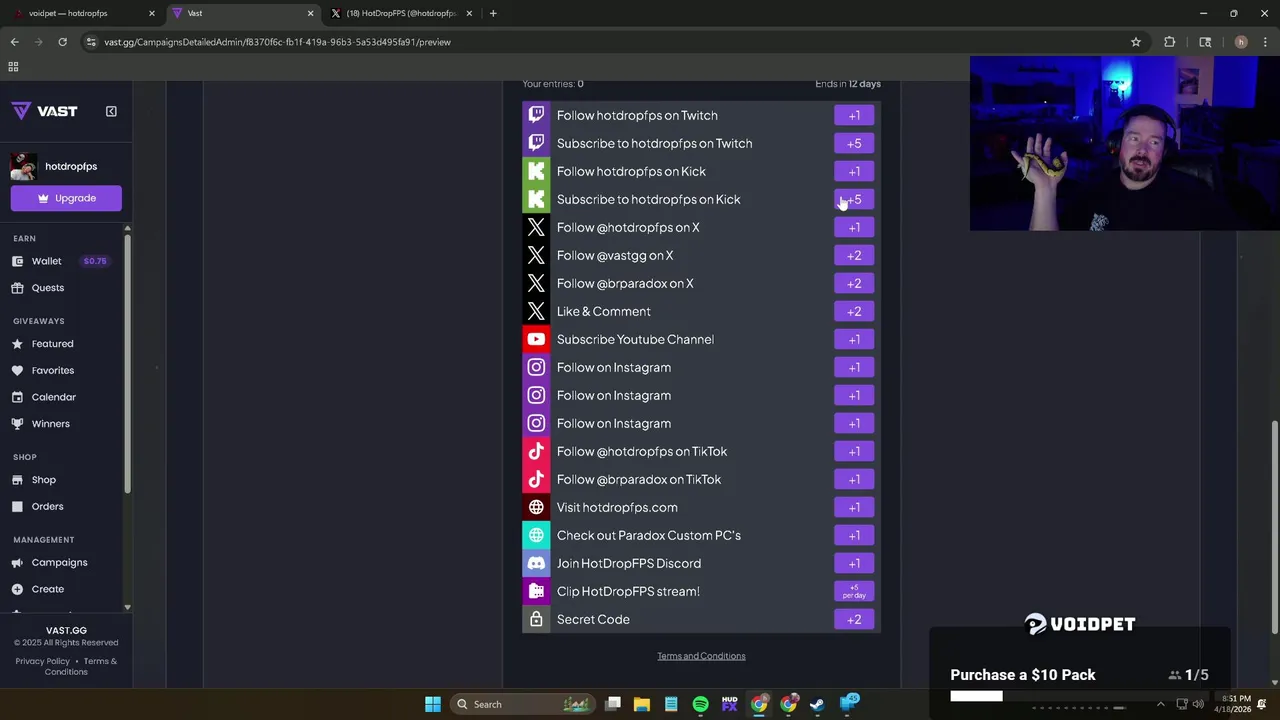Screen dimensions: 1280x720
Task: Click +1 for Follow @hotdropfps on TikTok
Action: coord(854,451)
